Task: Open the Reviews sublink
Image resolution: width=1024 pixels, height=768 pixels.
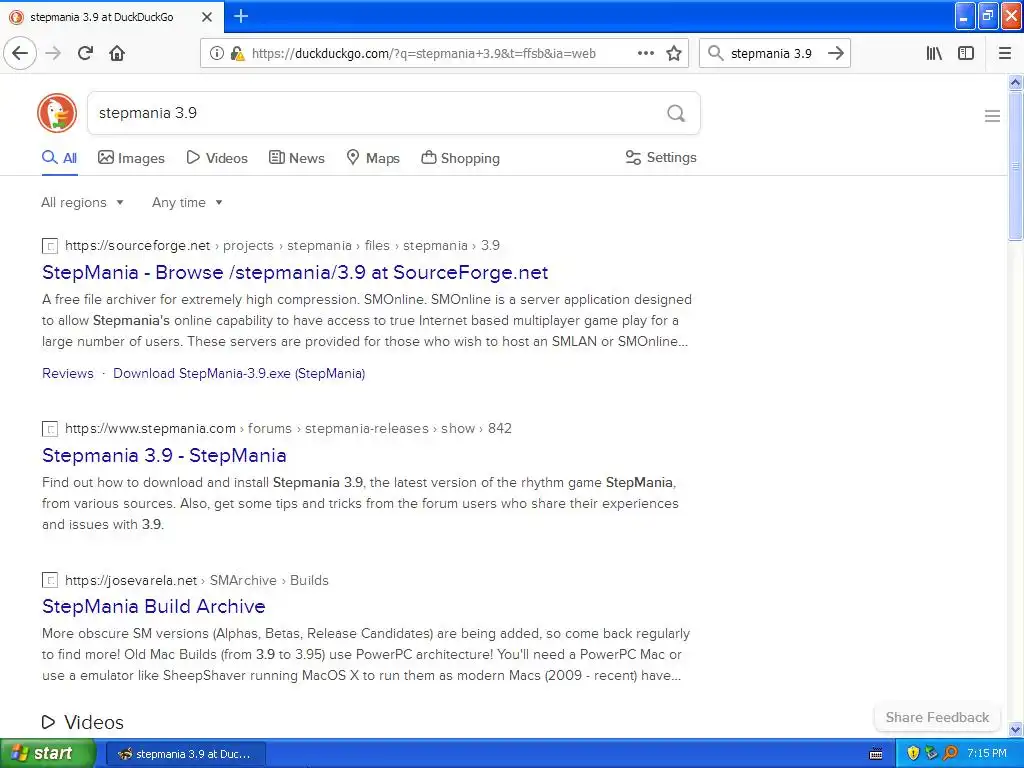Action: (x=68, y=374)
